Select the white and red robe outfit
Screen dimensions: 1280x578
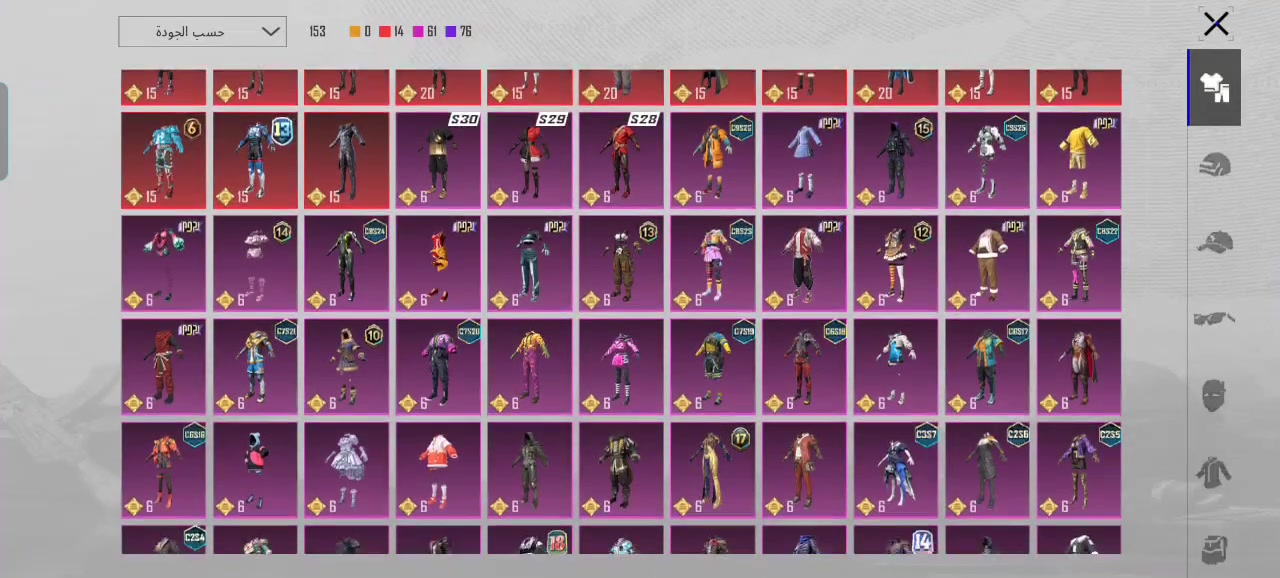pos(804,263)
